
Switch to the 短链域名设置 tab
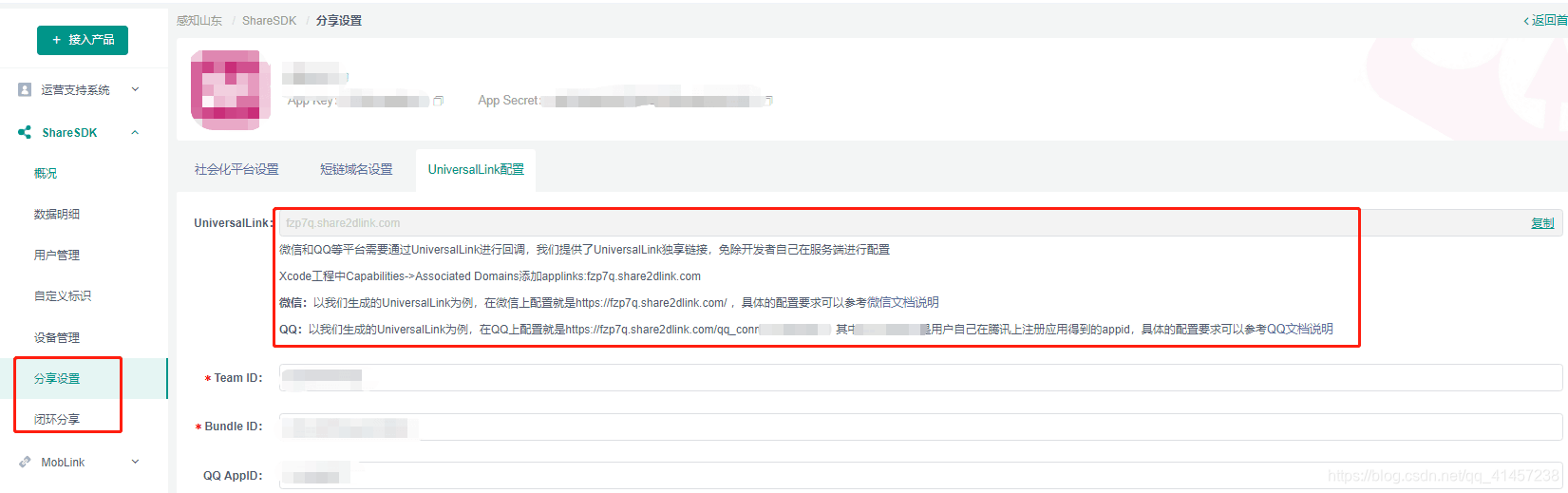click(x=356, y=169)
